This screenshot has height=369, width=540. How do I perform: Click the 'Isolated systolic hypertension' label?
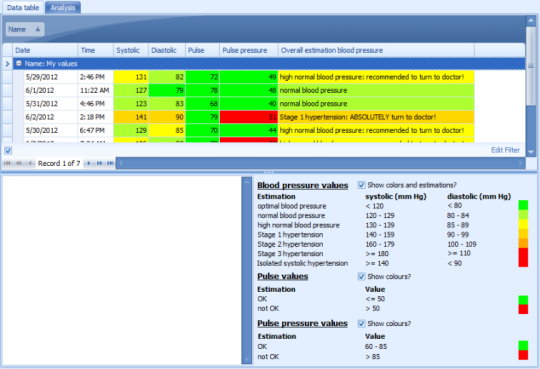[x=302, y=263]
